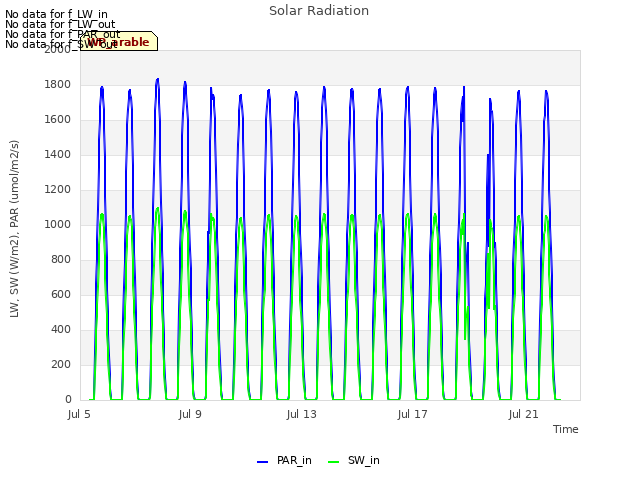The height and width of the screenshot is (480, 640).
Task: Click the Jul 21 x-axis tick label
Action: pyautogui.click(x=524, y=415)
